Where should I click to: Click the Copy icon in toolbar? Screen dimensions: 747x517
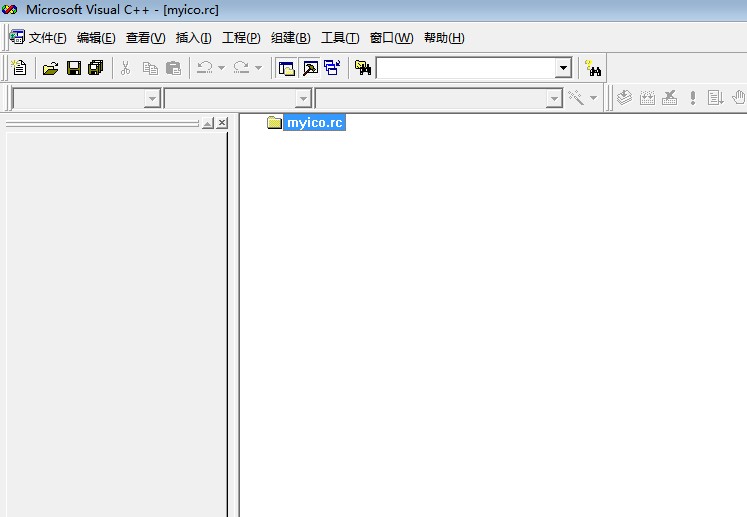[x=151, y=68]
